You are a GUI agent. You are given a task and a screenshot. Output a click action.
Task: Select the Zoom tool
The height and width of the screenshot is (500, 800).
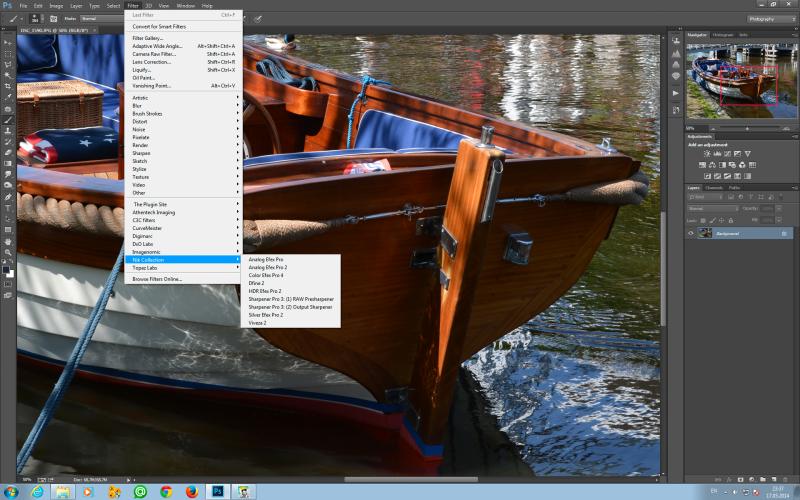click(8, 252)
